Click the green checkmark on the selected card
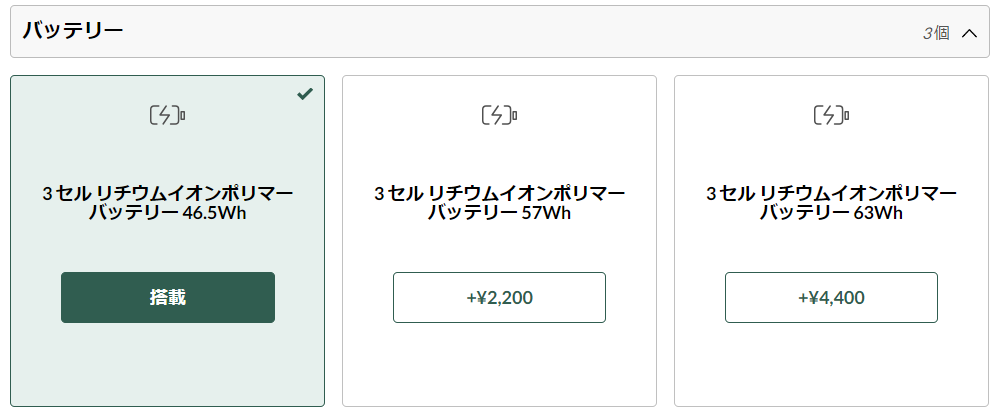This screenshot has width=990, height=413. point(305,94)
